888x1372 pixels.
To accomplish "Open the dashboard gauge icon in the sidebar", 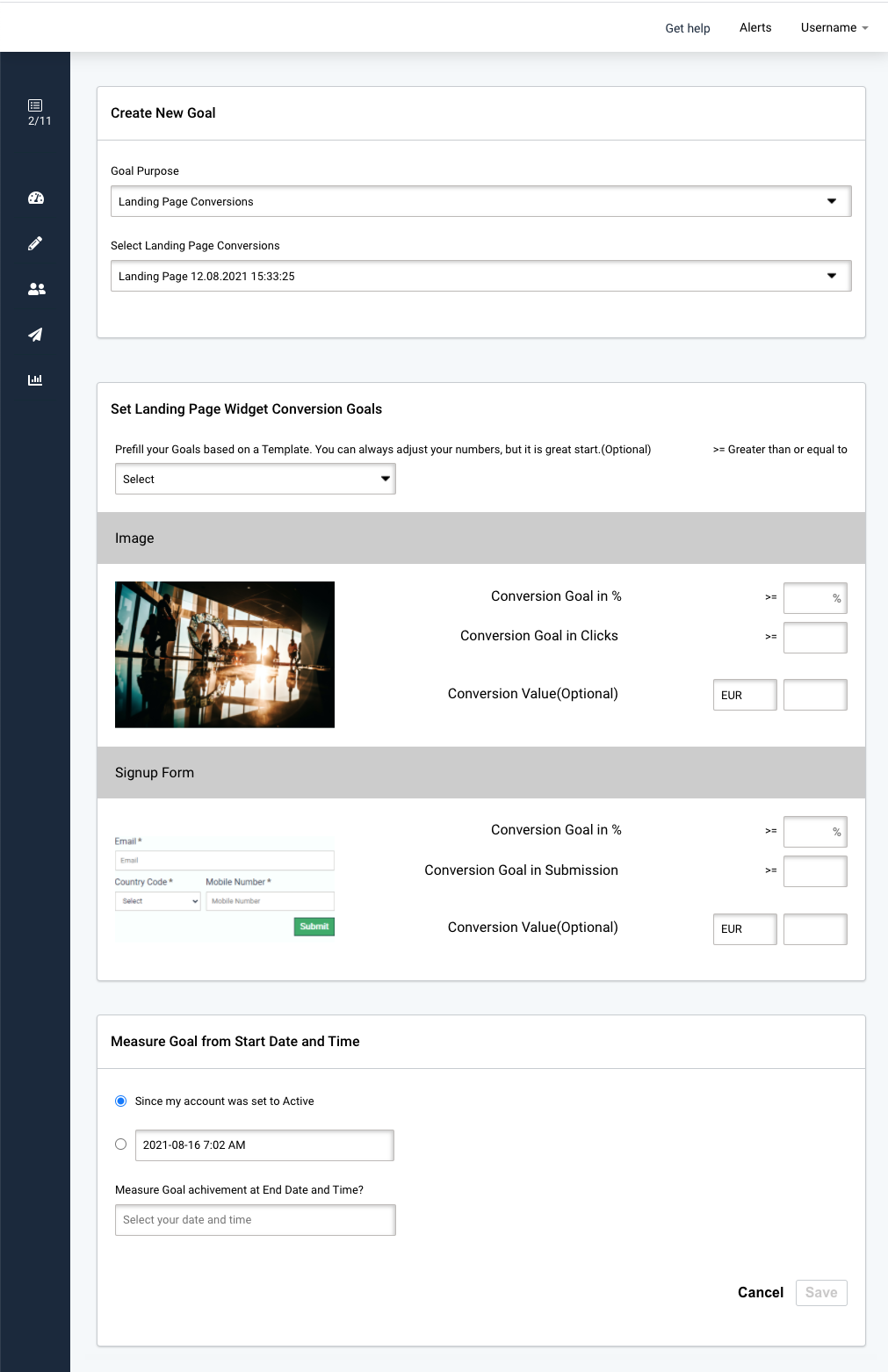I will coord(36,199).
